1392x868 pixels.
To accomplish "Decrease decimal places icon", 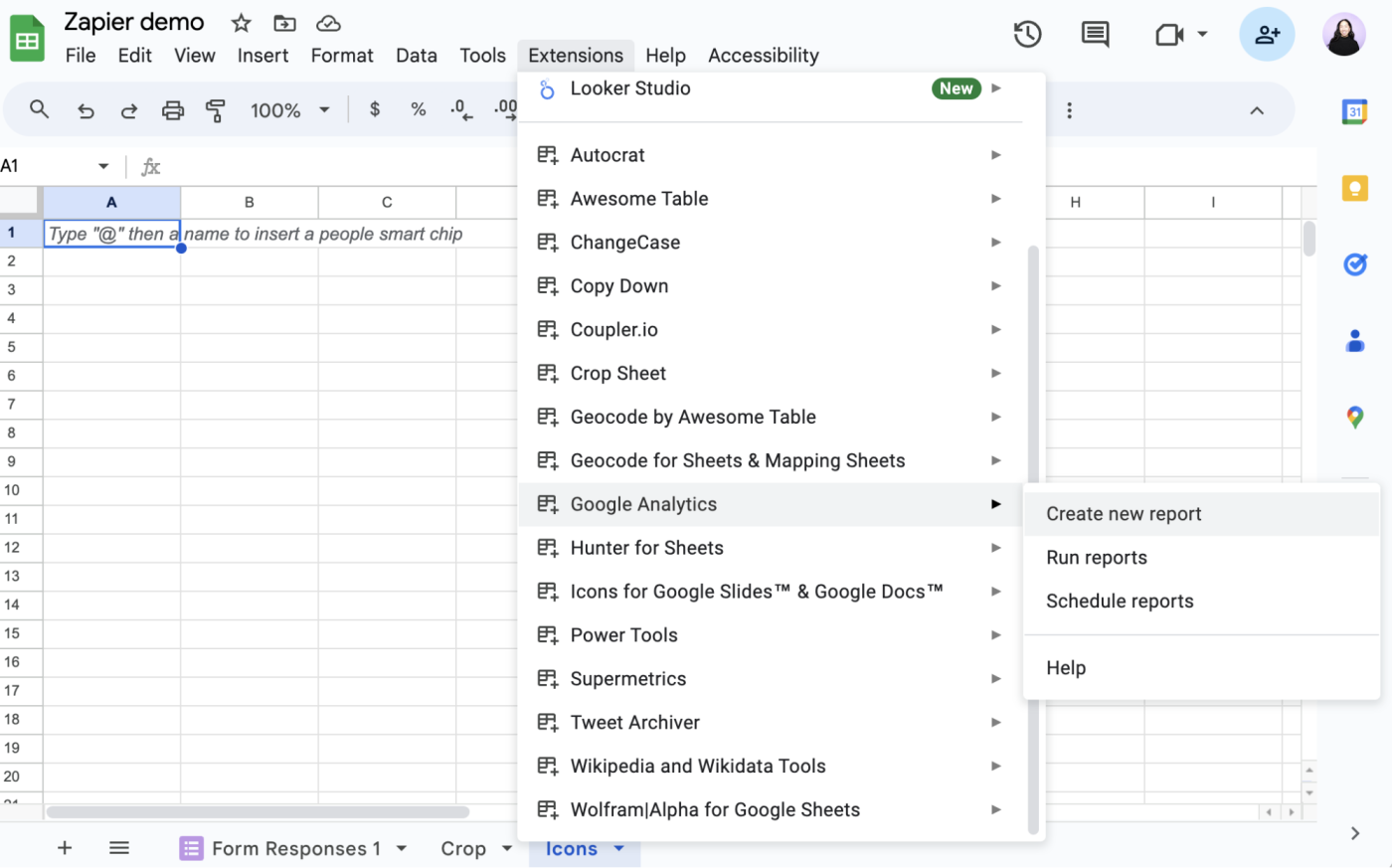I will (461, 109).
